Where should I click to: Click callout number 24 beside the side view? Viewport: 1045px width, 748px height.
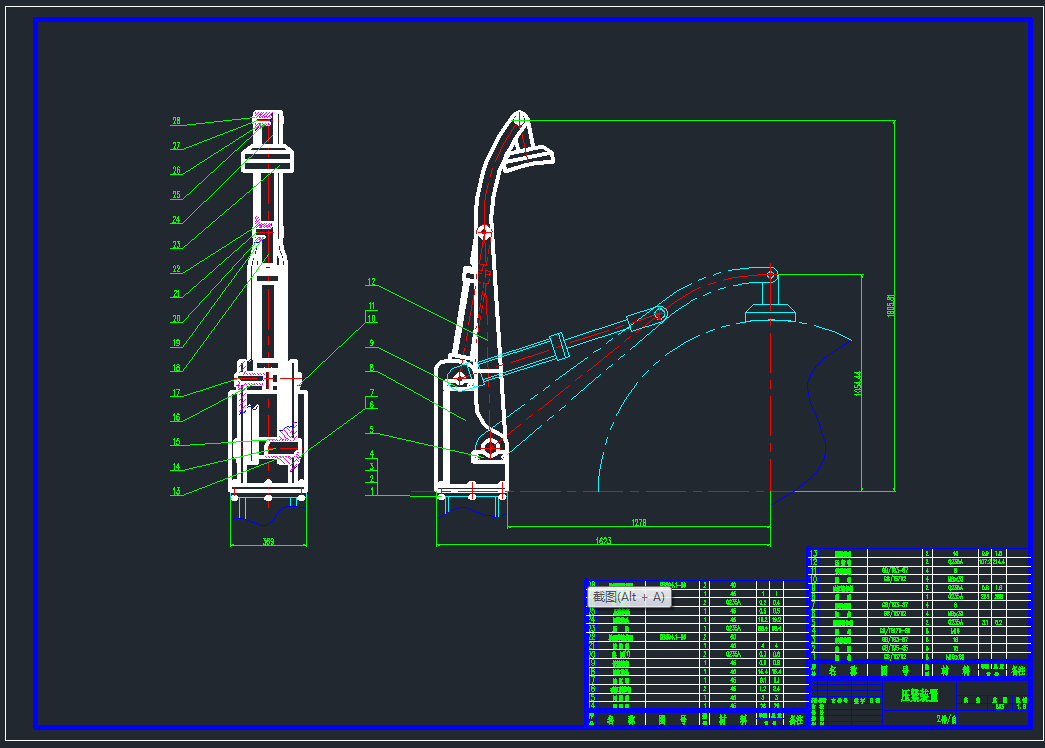pyautogui.click(x=176, y=219)
